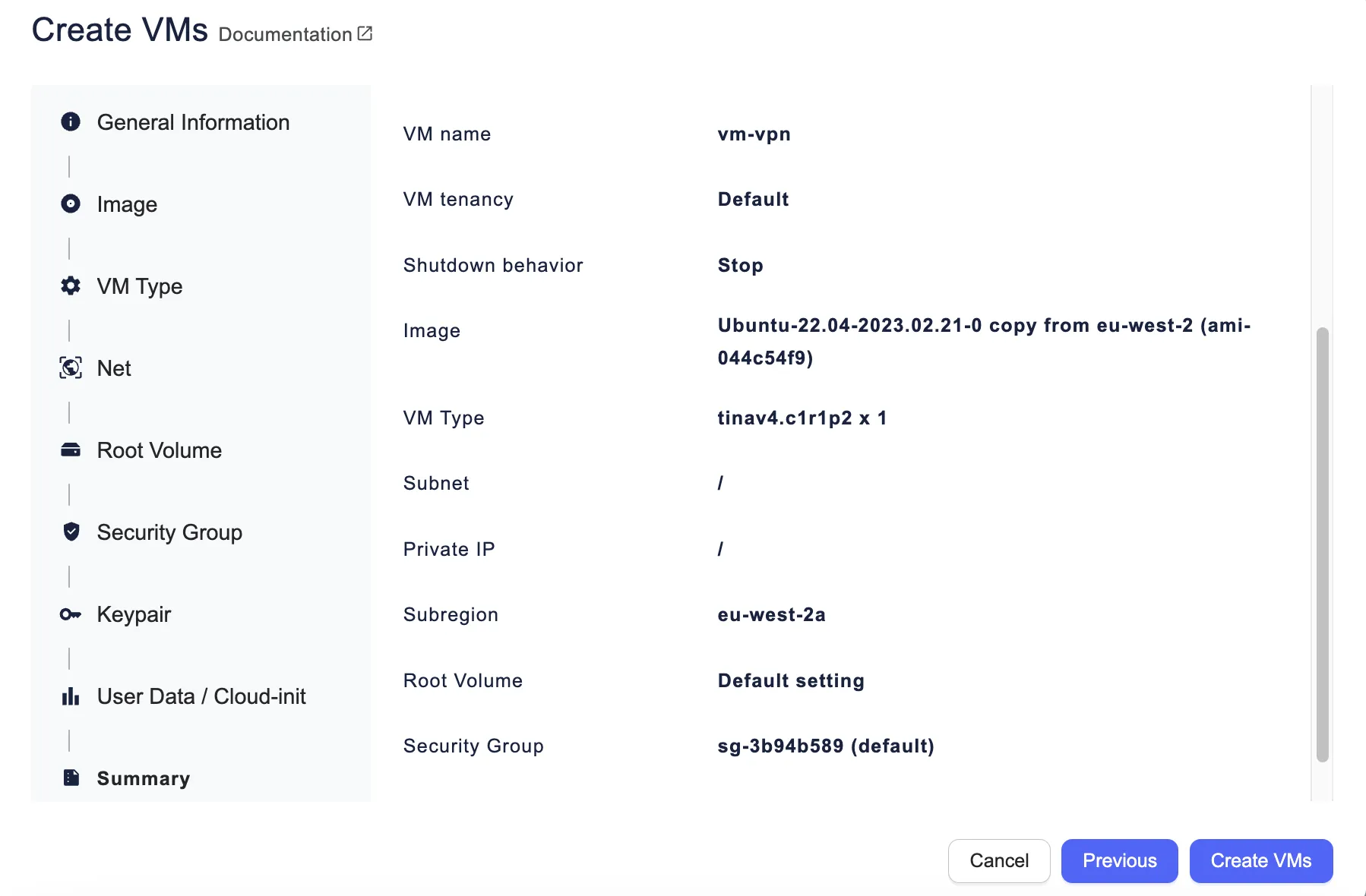Image resolution: width=1366 pixels, height=896 pixels.
Task: Click the Image disc icon
Action: click(71, 204)
